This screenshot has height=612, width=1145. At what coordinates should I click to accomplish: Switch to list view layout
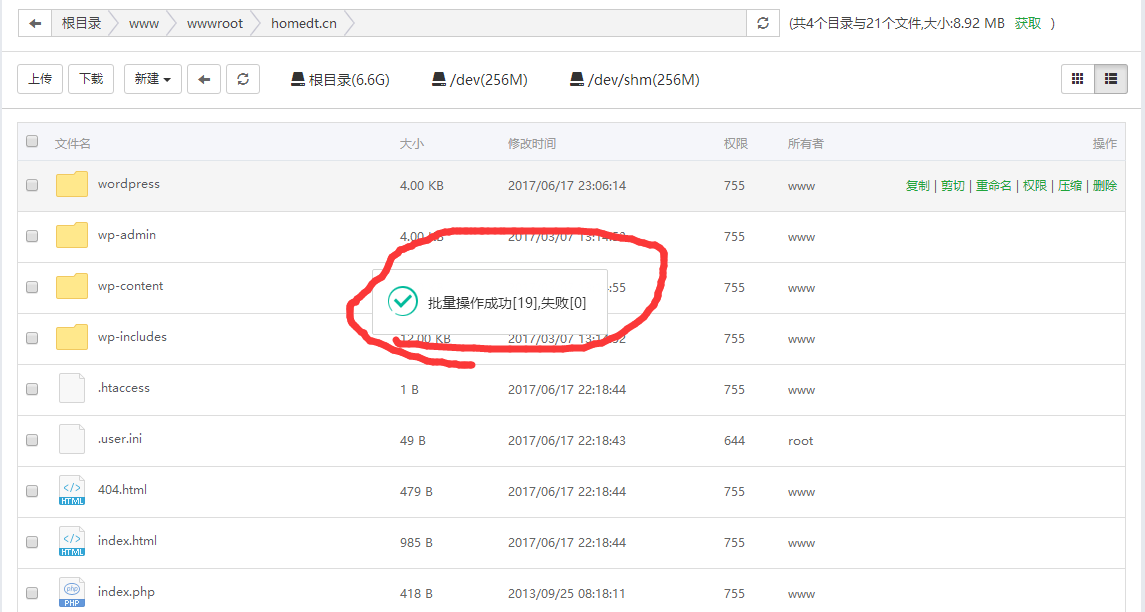coord(1110,79)
